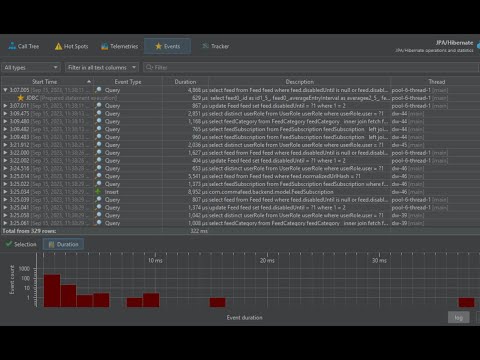Expand the 3:09.475 event row
Viewport: 480px width, 360px height.
pos(5,114)
